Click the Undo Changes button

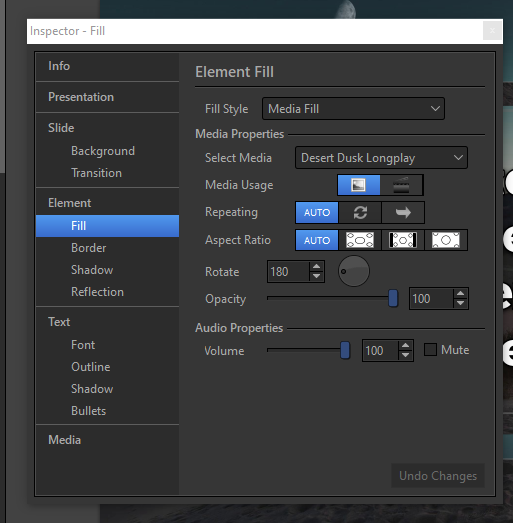click(438, 476)
